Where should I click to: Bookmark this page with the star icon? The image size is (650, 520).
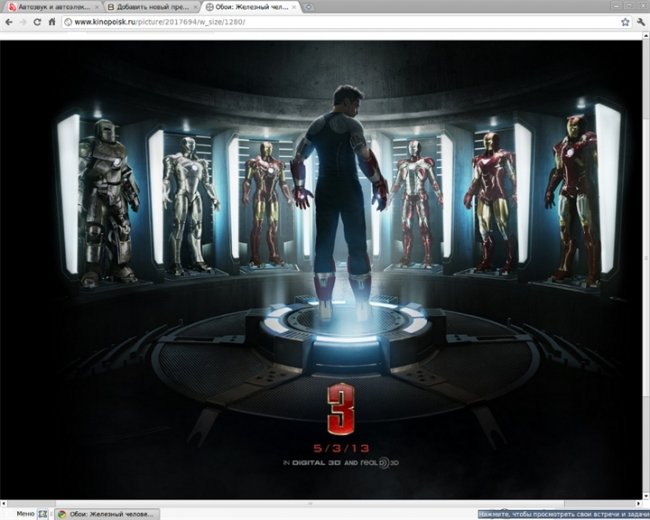623,21
